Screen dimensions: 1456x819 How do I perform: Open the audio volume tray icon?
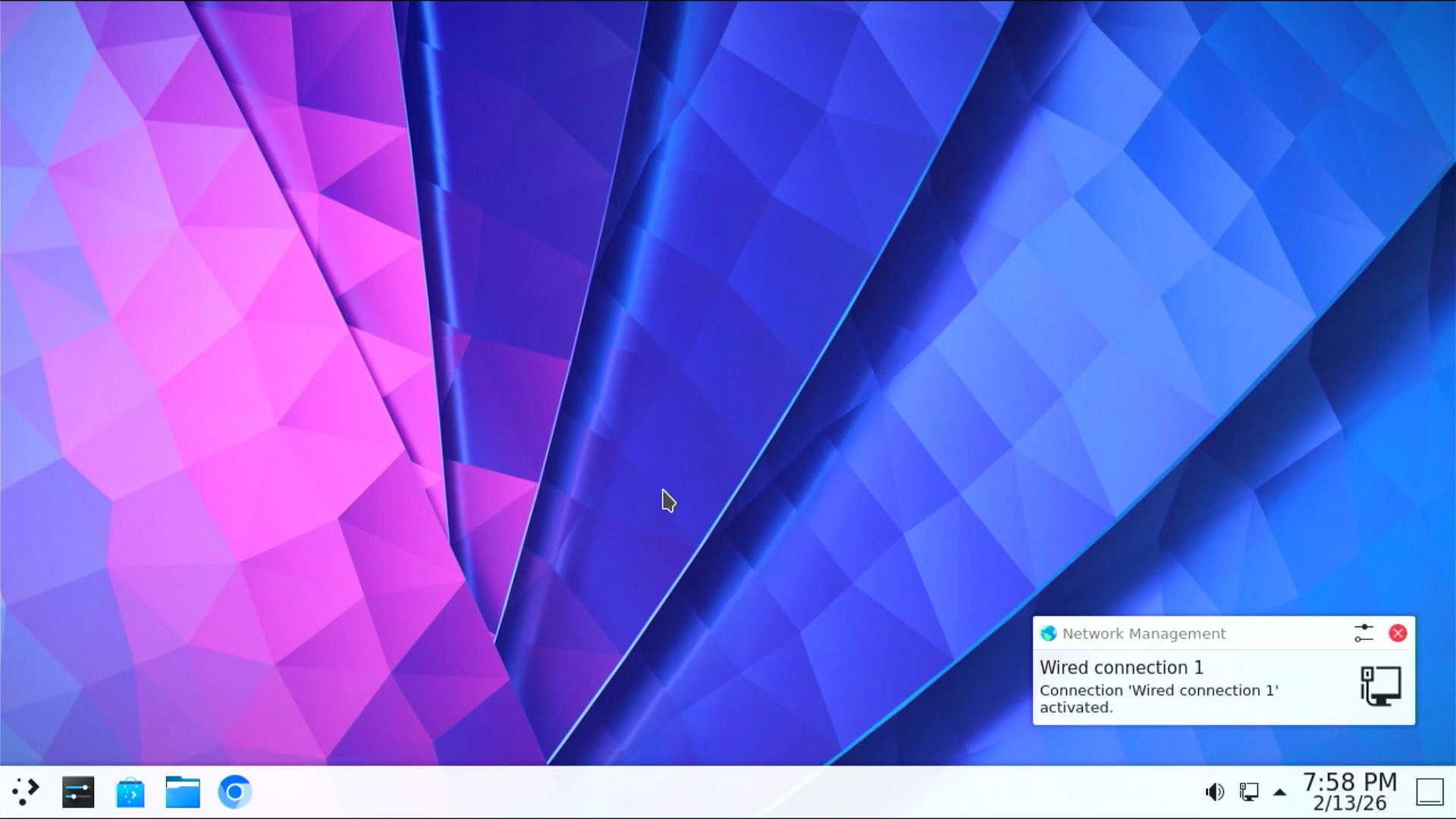tap(1214, 792)
